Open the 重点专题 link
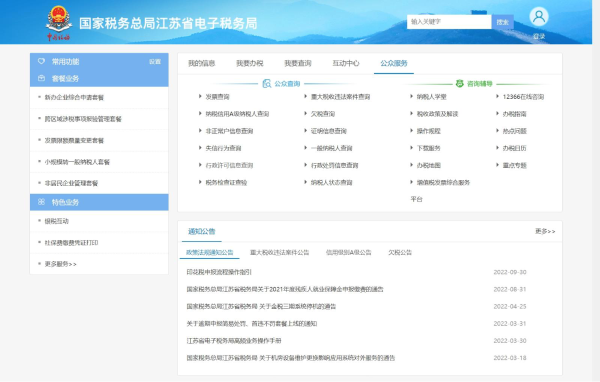 tap(515, 165)
